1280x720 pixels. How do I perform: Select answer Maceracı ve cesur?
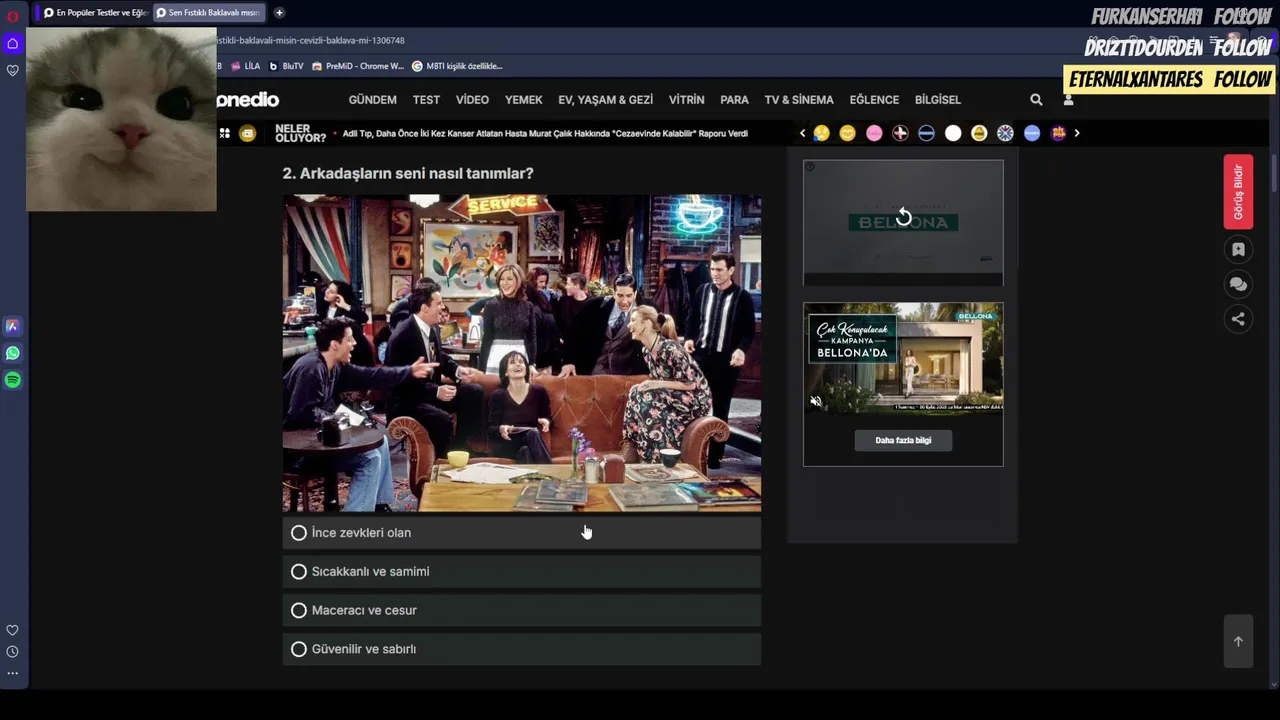pyautogui.click(x=521, y=610)
